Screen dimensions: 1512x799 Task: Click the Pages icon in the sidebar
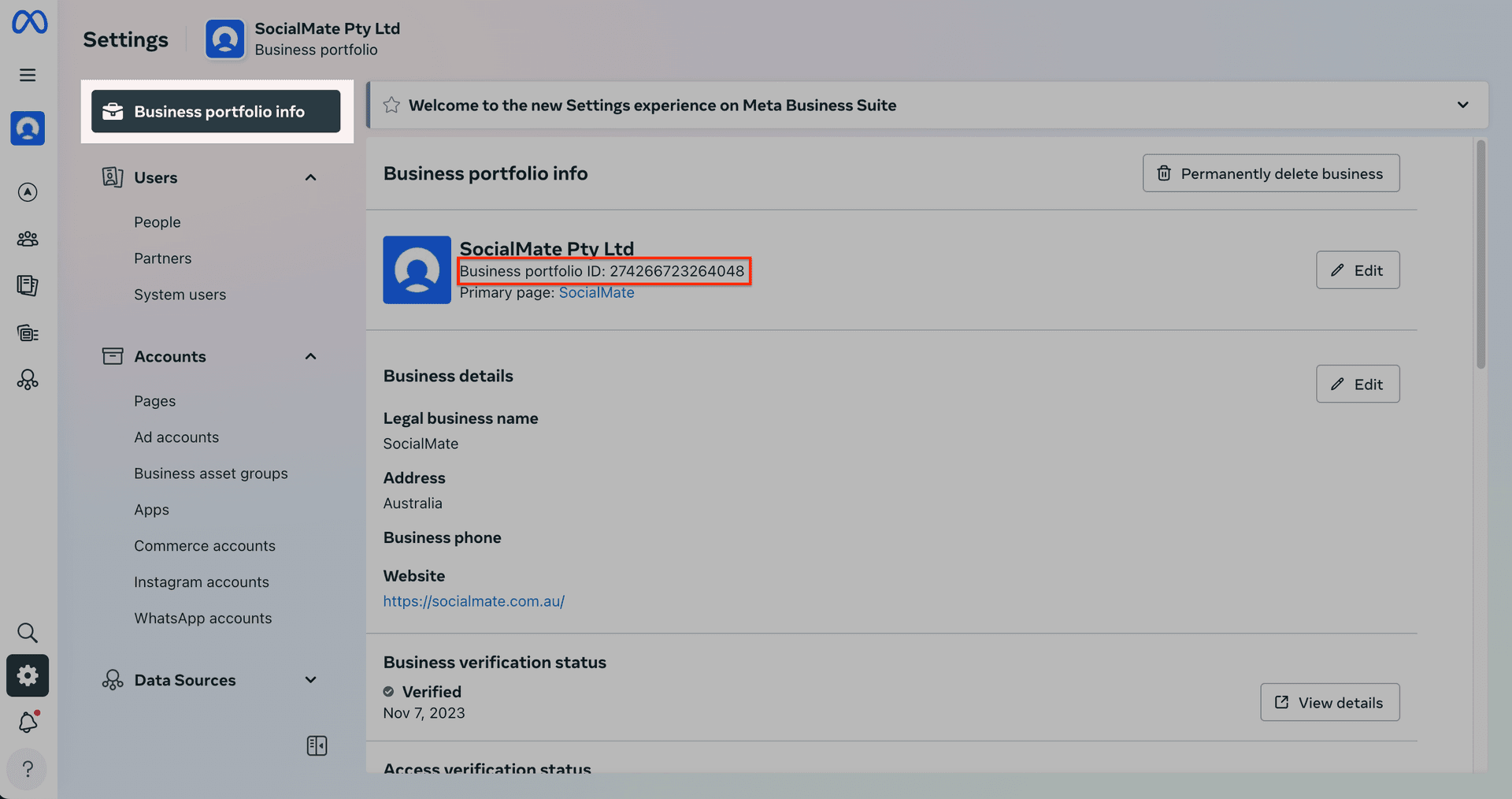[x=28, y=285]
